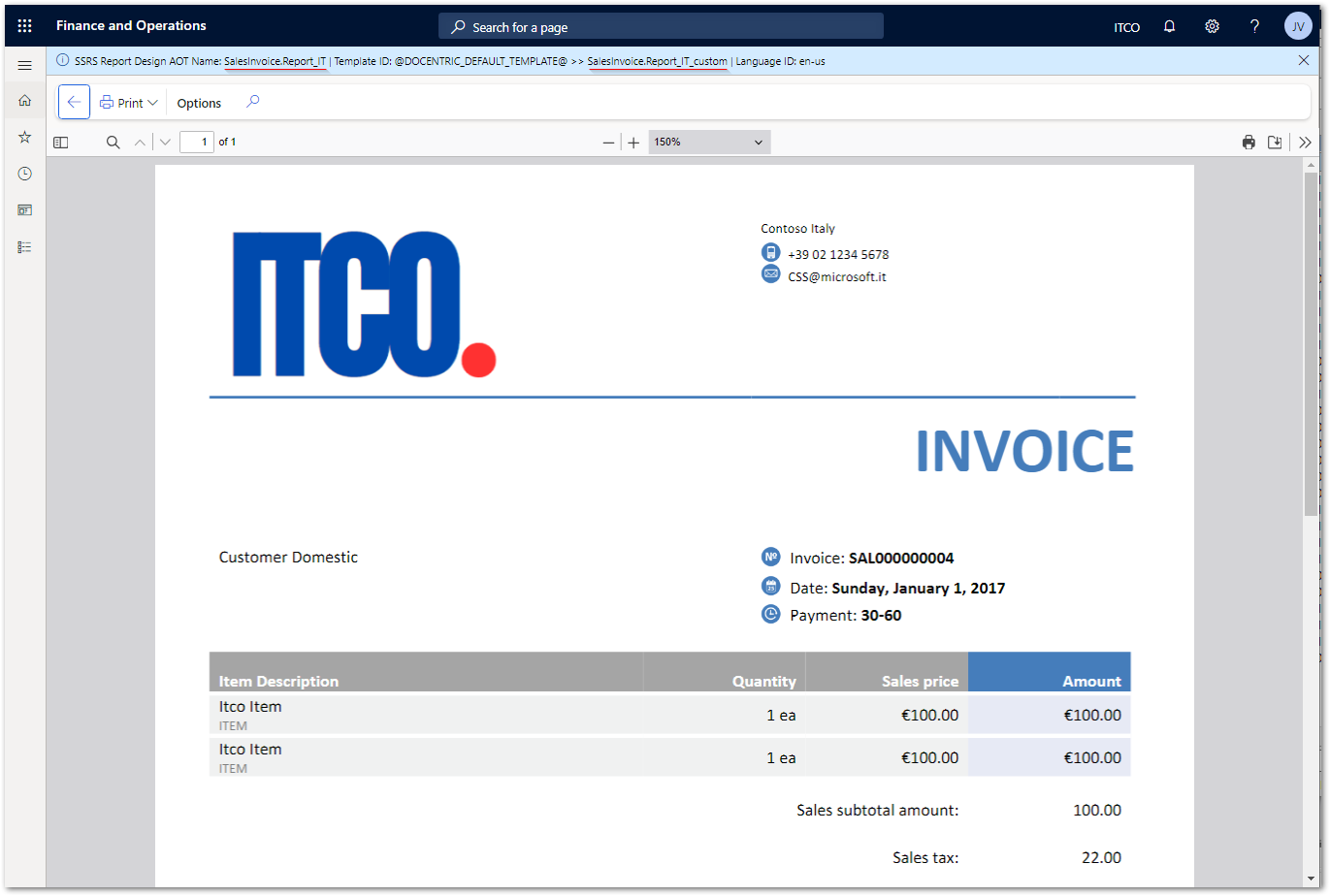Image resolution: width=1330 pixels, height=896 pixels.
Task: Open the ITCO company picker
Action: [x=1126, y=27]
